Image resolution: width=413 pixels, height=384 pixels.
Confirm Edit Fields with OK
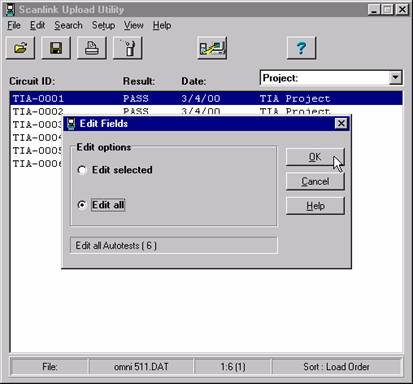coord(315,157)
